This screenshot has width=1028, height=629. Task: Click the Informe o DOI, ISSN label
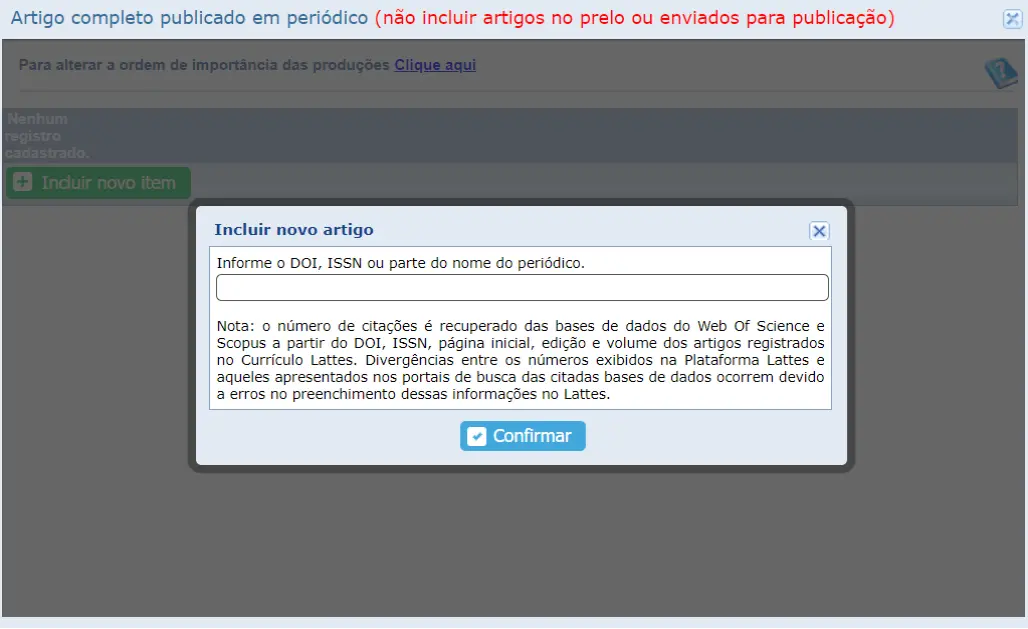point(400,263)
